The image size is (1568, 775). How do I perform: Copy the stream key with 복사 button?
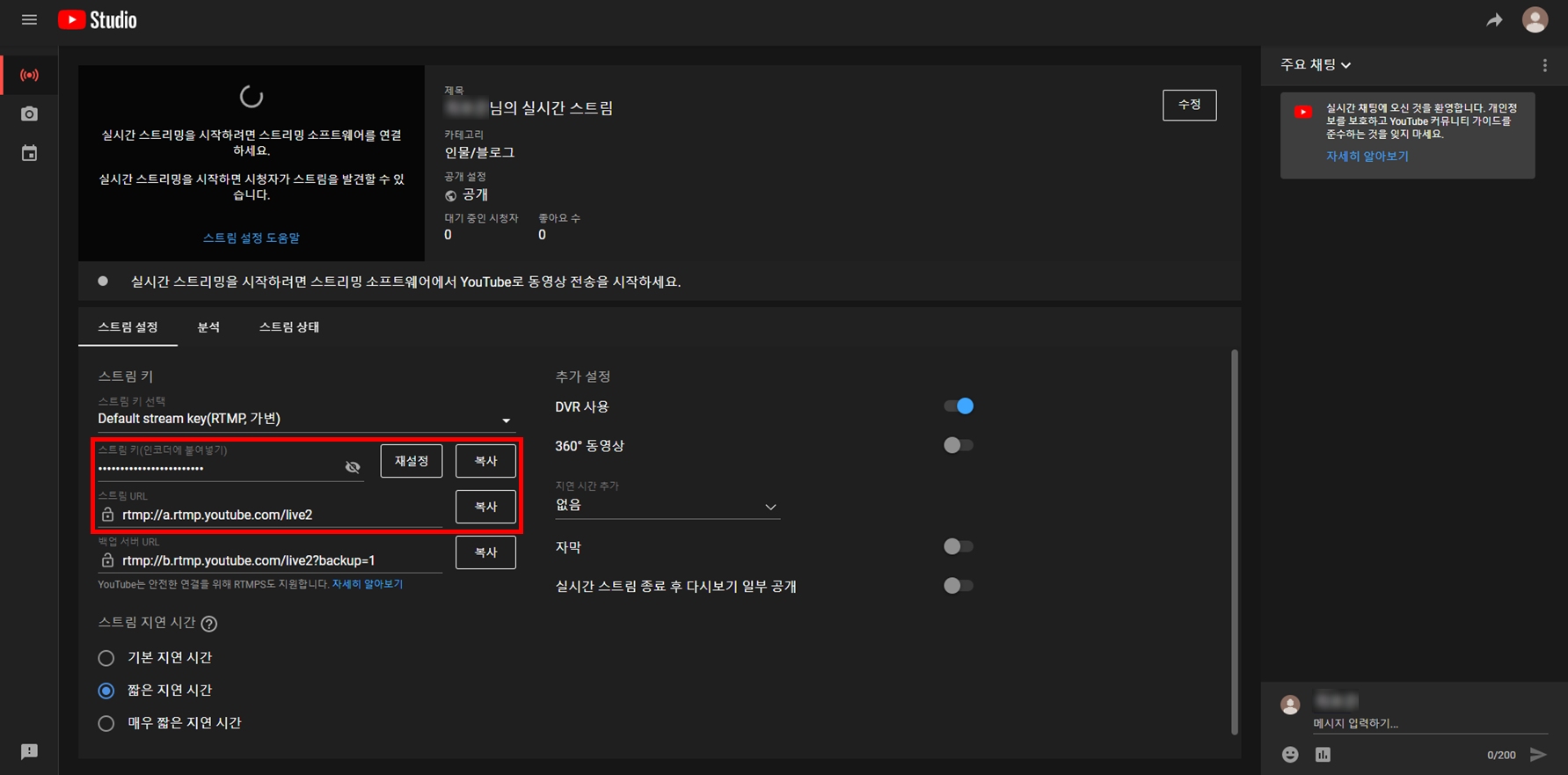coord(485,461)
